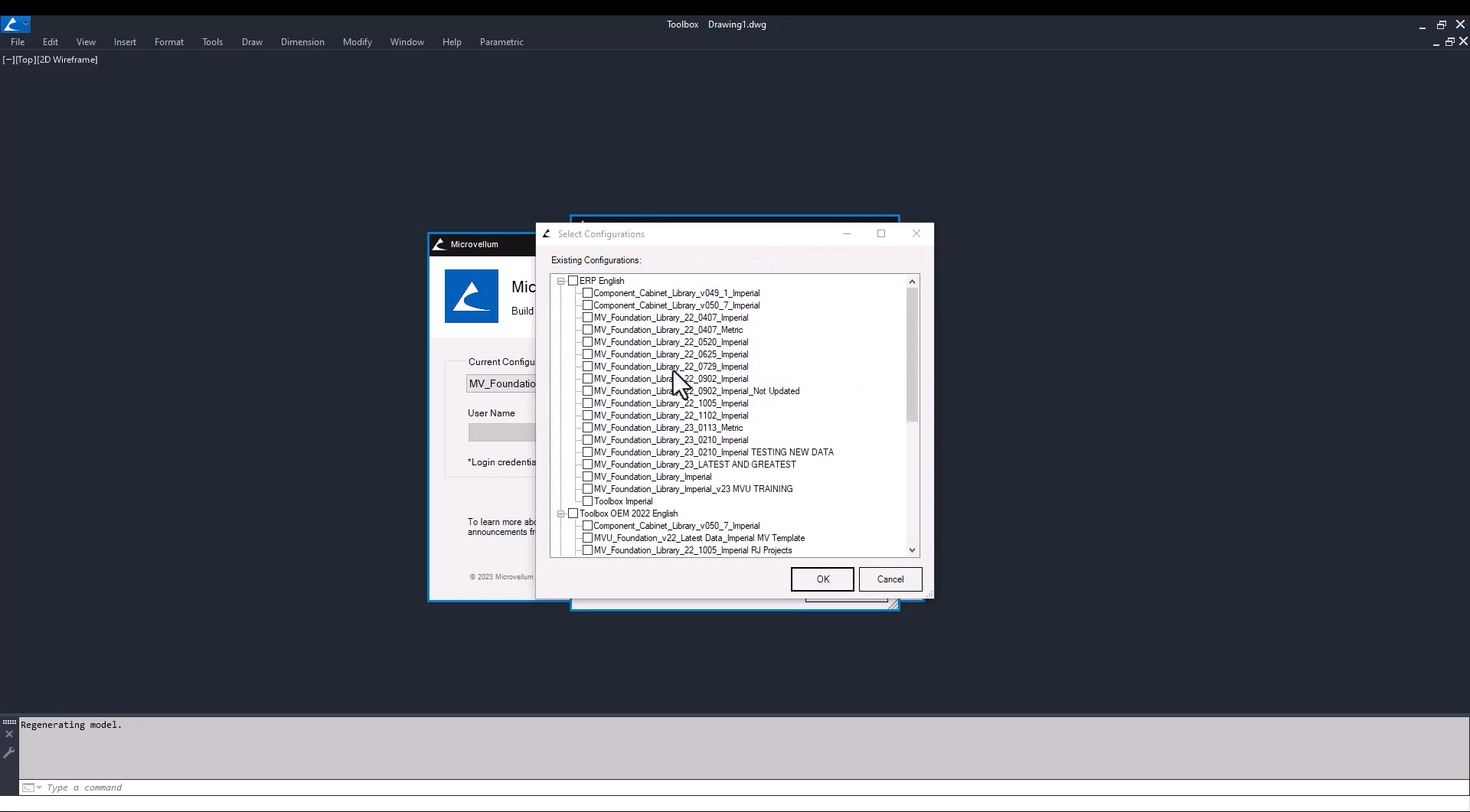Image resolution: width=1470 pixels, height=812 pixels.
Task: Open the Format menu
Action: click(x=169, y=42)
